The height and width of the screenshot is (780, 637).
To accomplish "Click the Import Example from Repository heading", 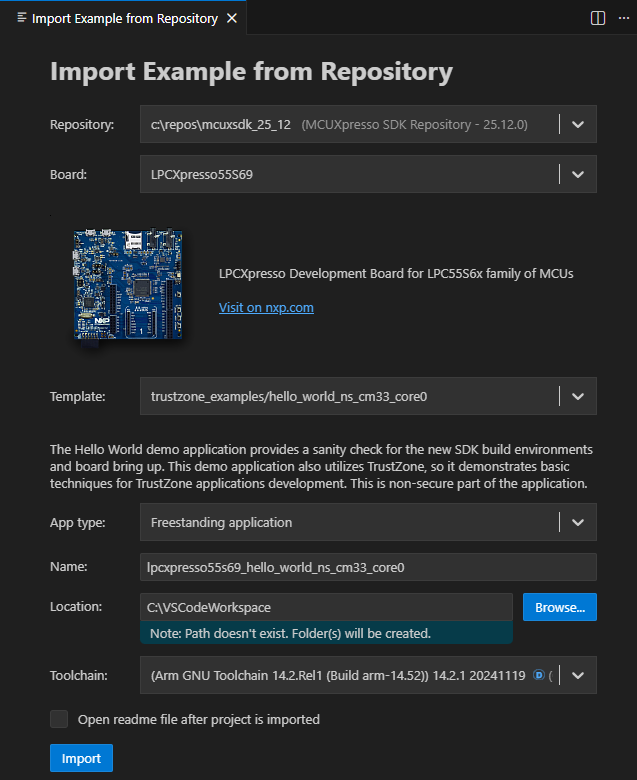I will (251, 71).
